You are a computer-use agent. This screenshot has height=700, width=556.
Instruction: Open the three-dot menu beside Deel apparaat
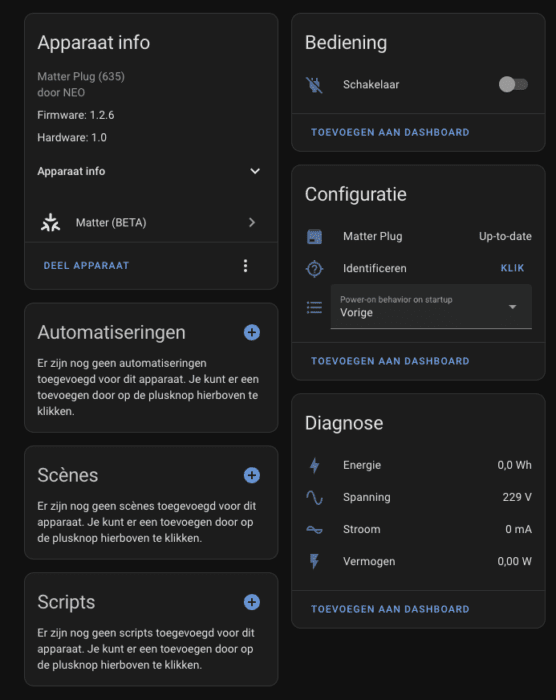(245, 266)
